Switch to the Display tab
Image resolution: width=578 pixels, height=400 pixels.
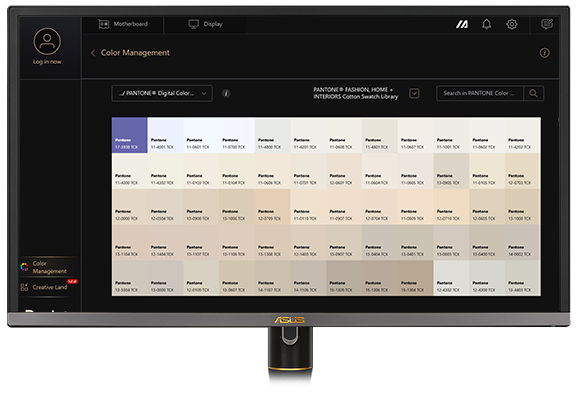pos(205,24)
